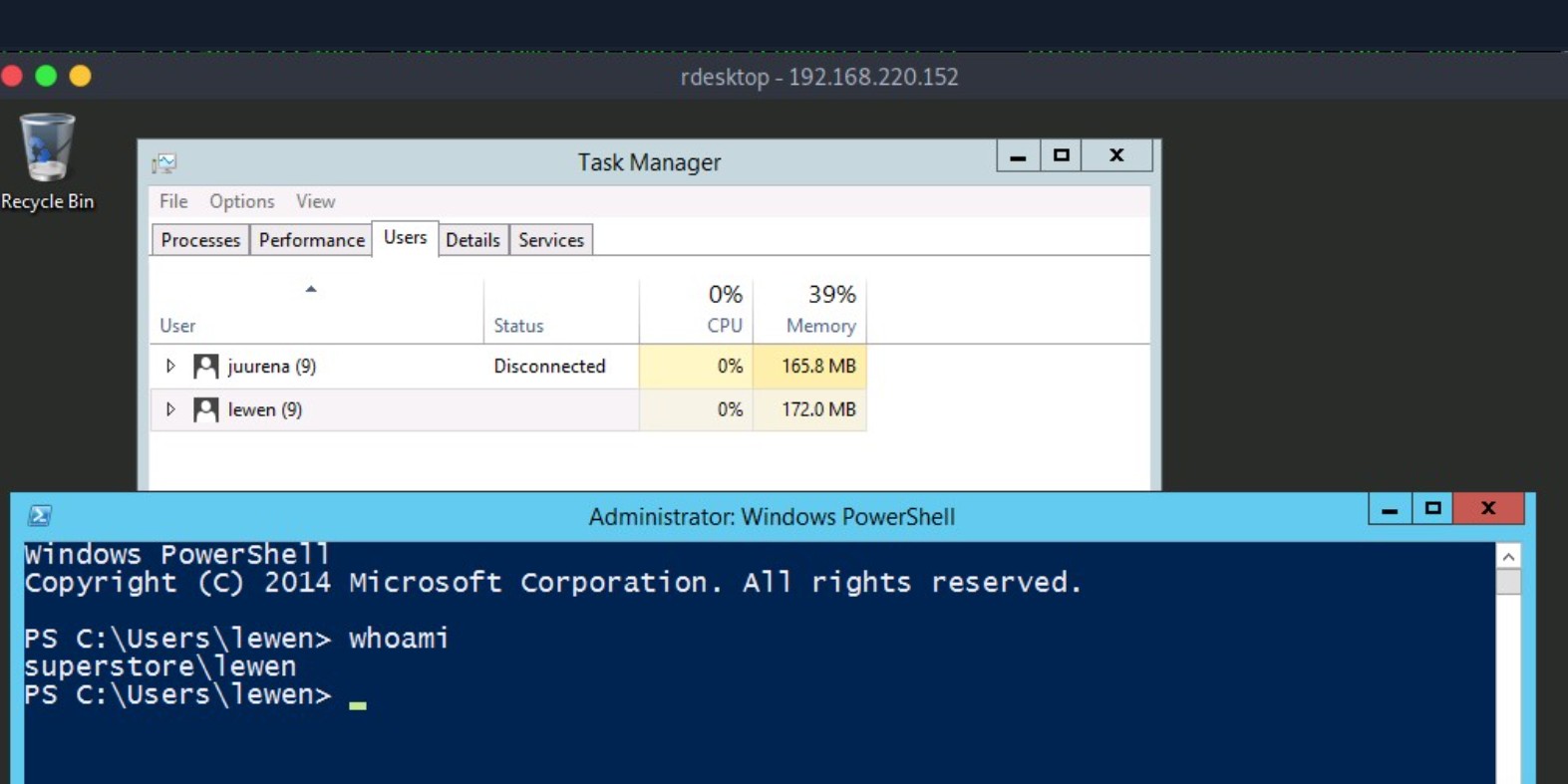
Task: Click the PowerShell prompt cursor line
Action: 195,695
